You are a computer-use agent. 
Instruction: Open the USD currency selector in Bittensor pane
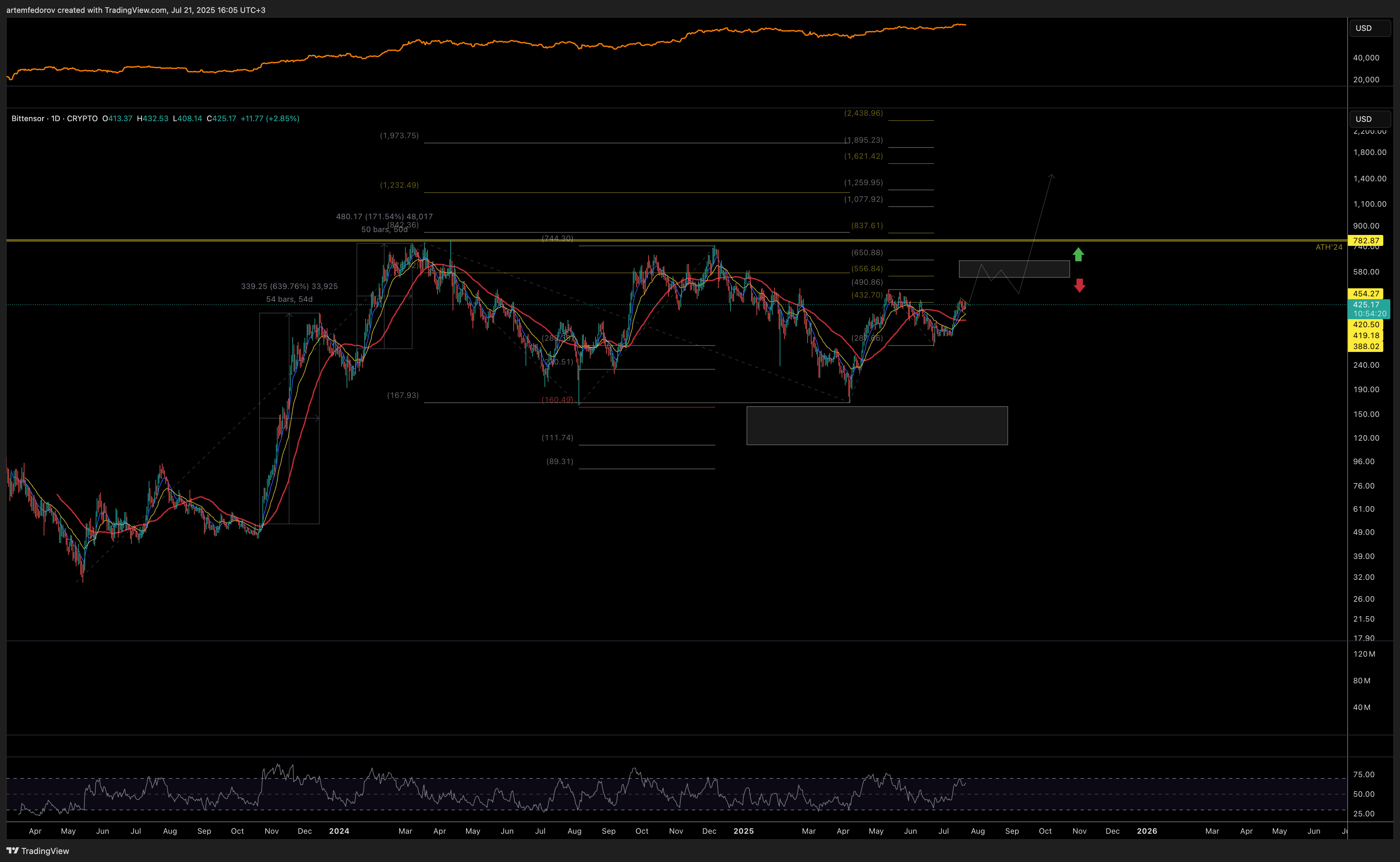coord(1370,119)
